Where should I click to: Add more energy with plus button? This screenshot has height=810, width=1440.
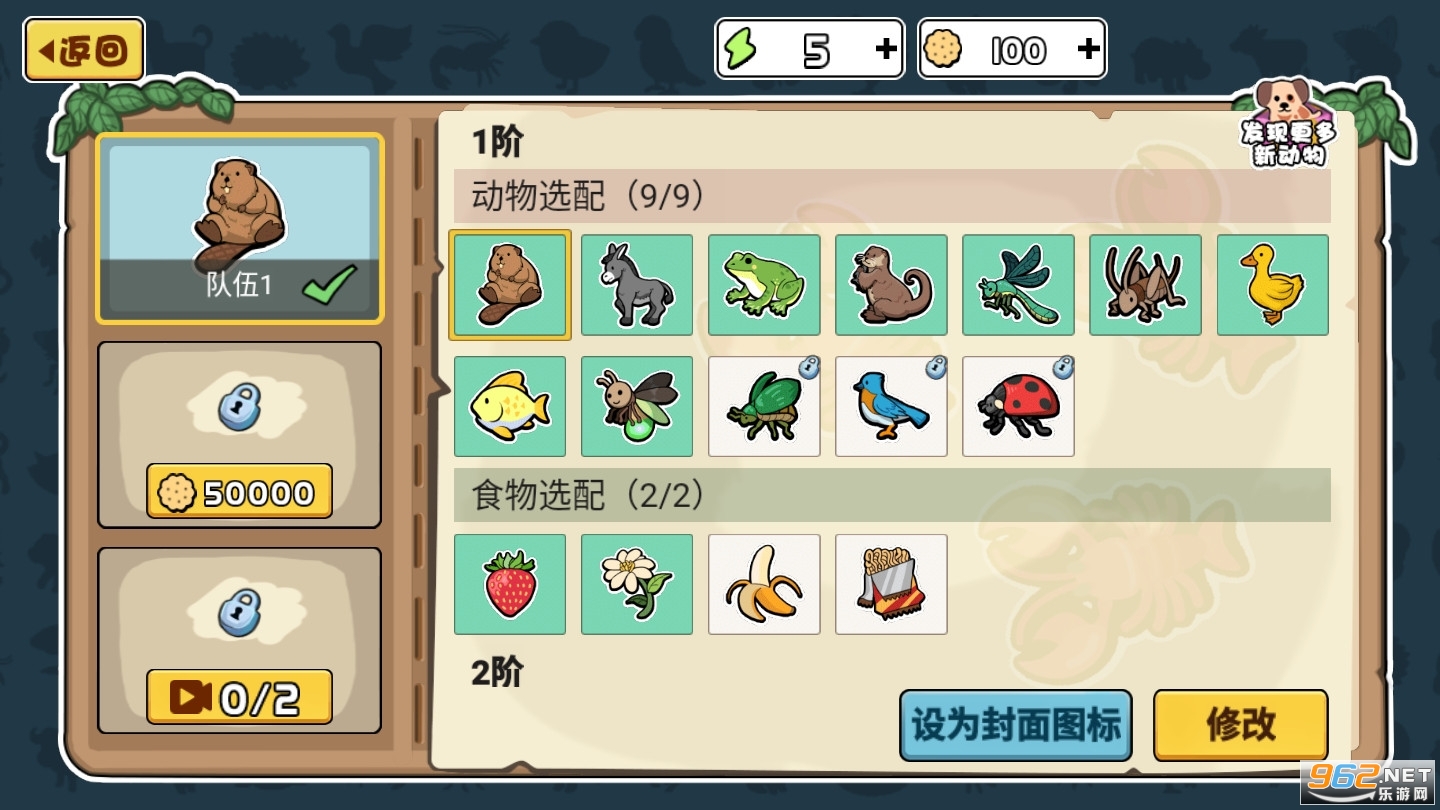[886, 49]
